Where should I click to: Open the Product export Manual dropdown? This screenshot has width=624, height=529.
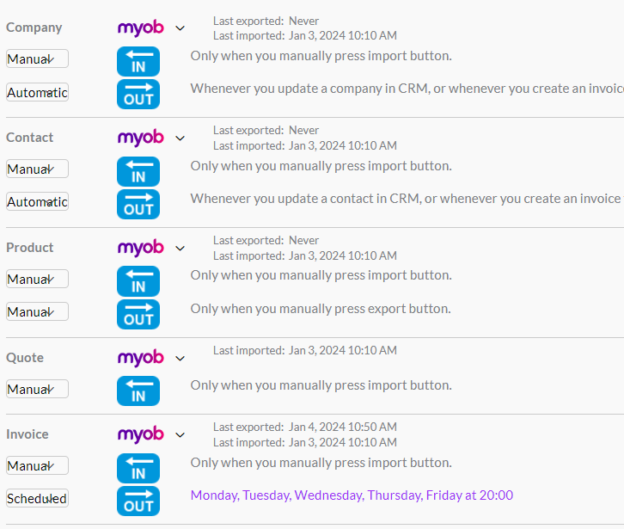[37, 311]
